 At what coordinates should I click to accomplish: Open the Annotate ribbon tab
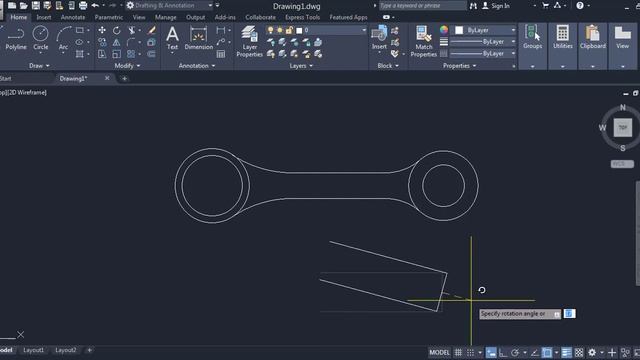(x=73, y=18)
